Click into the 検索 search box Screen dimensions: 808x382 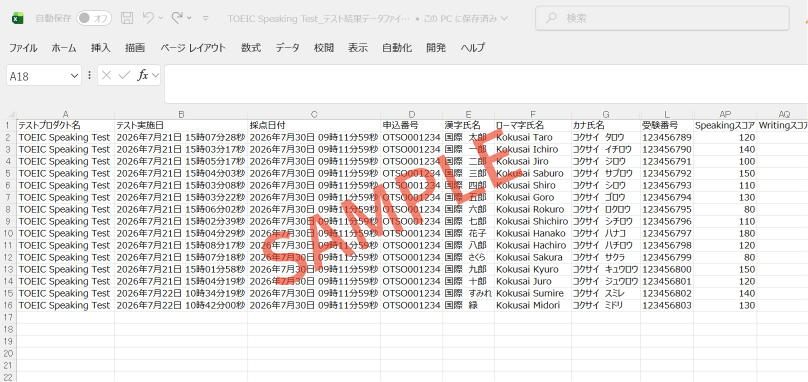[x=662, y=19]
